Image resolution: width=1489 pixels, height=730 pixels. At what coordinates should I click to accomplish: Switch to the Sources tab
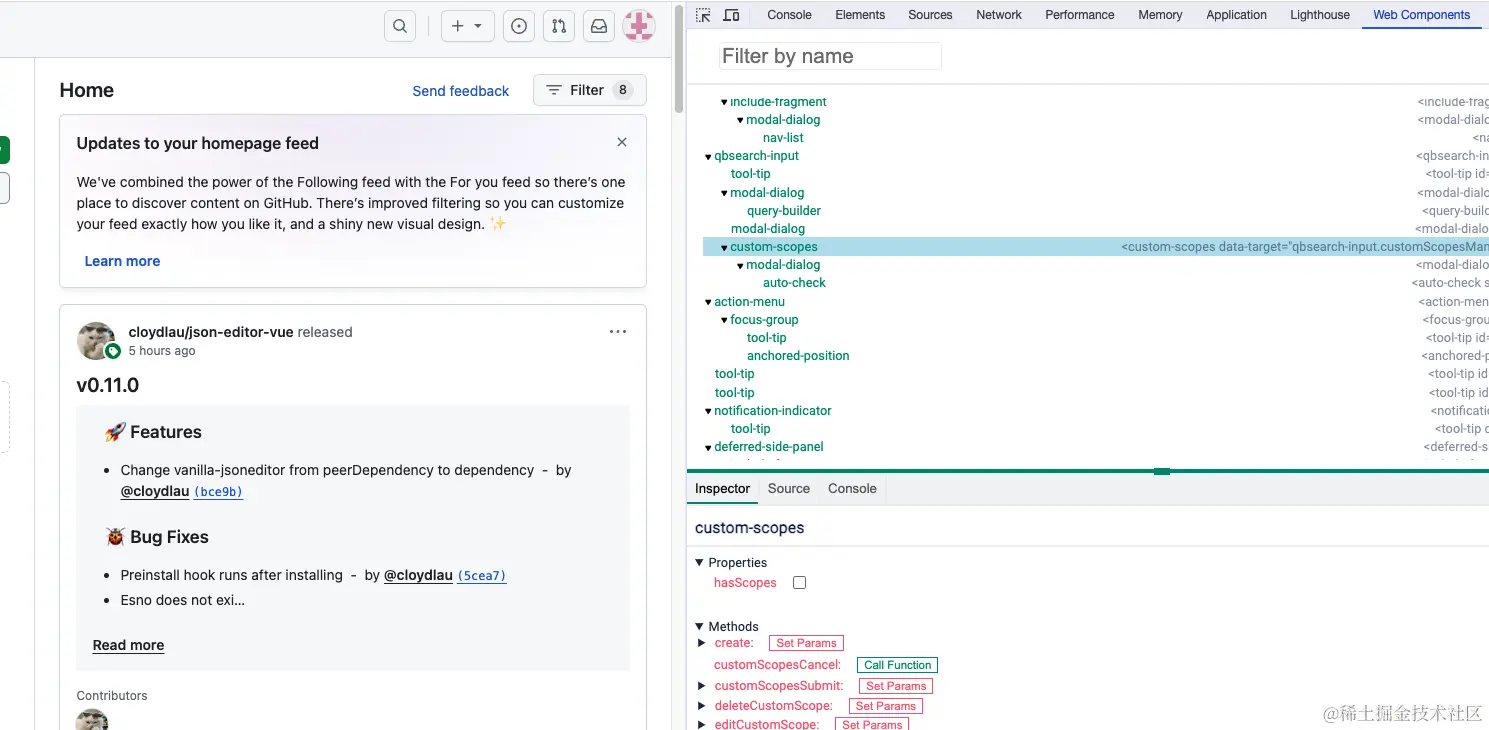click(930, 15)
